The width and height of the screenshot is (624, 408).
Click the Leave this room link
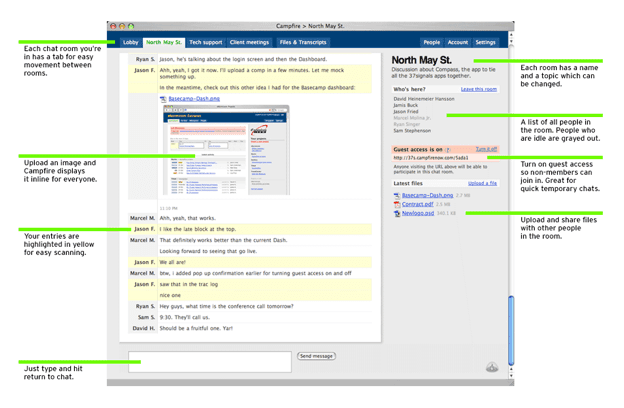[479, 89]
